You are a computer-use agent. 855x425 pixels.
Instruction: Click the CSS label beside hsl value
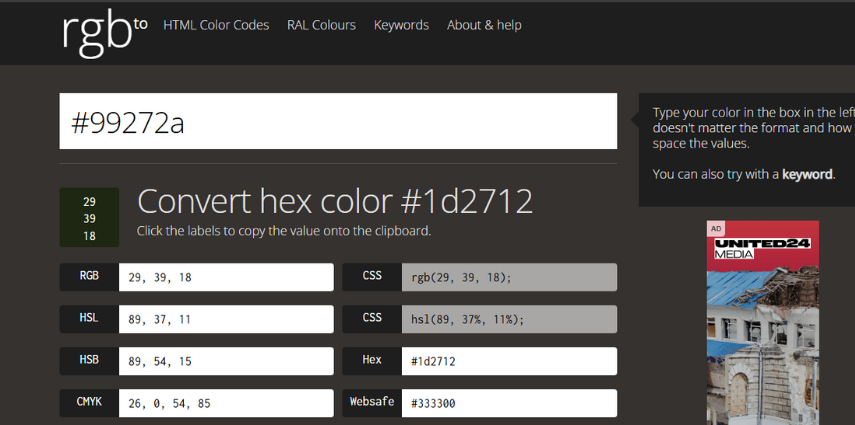tap(372, 320)
